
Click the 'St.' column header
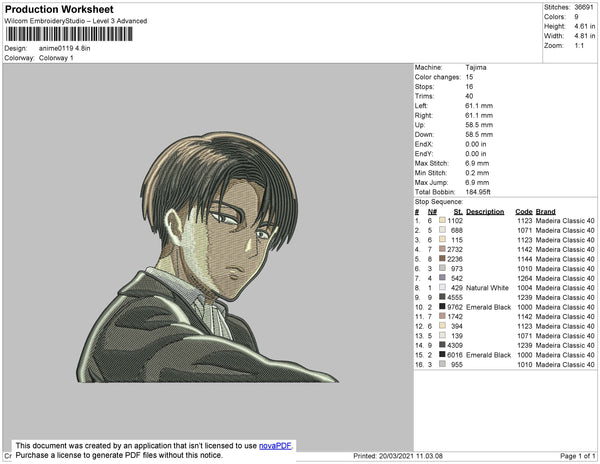pyautogui.click(x=458, y=212)
